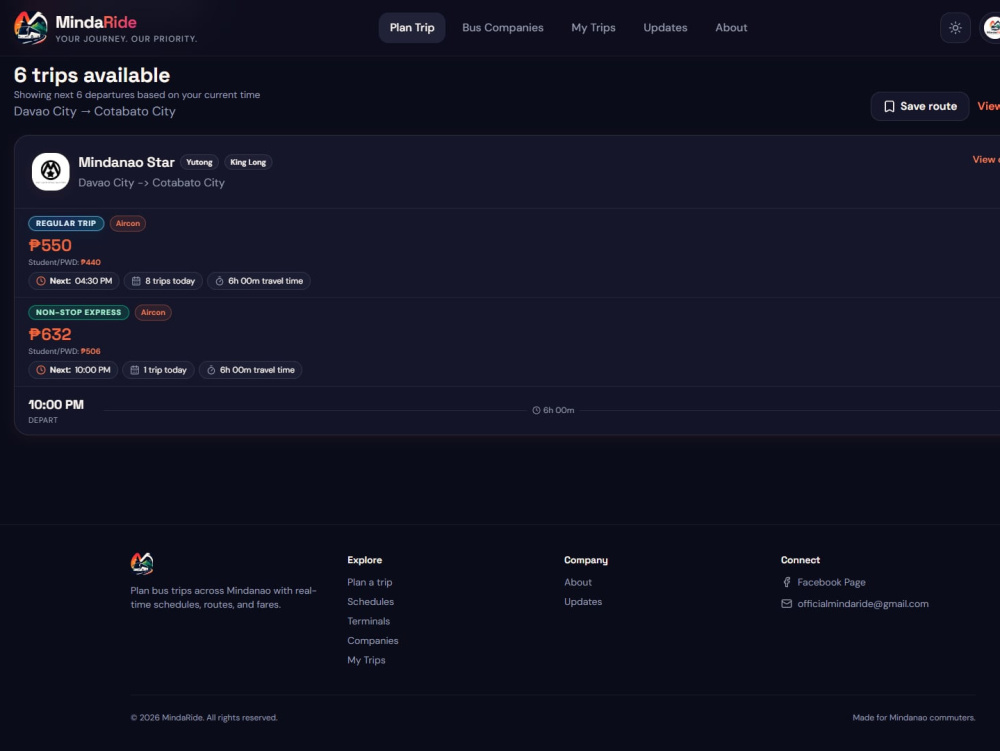Click the clock icon beside Next 04:30 PM
Screen dimensions: 1000x751
click(x=41, y=281)
